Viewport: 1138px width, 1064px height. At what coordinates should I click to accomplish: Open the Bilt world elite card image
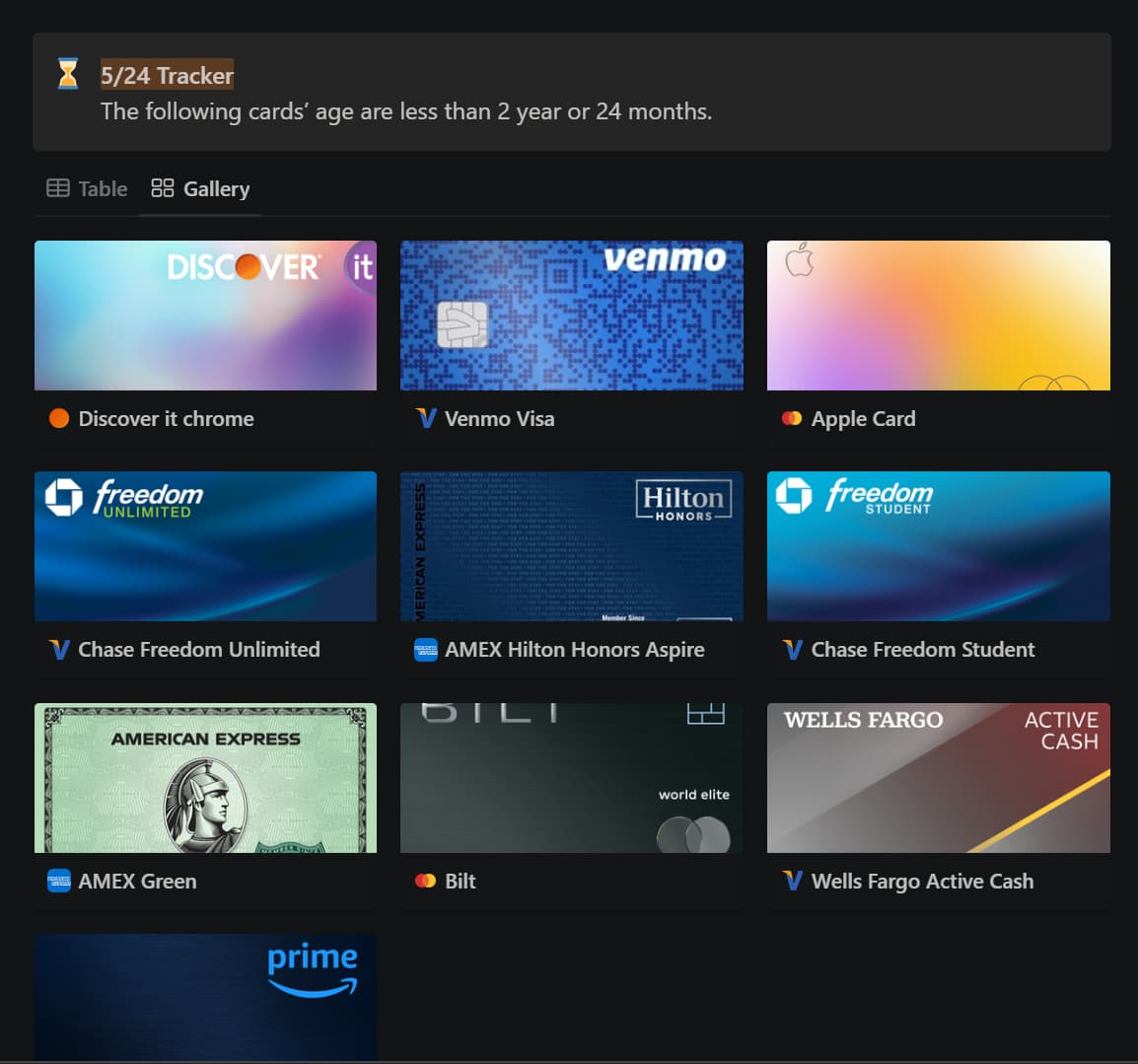[x=572, y=777]
